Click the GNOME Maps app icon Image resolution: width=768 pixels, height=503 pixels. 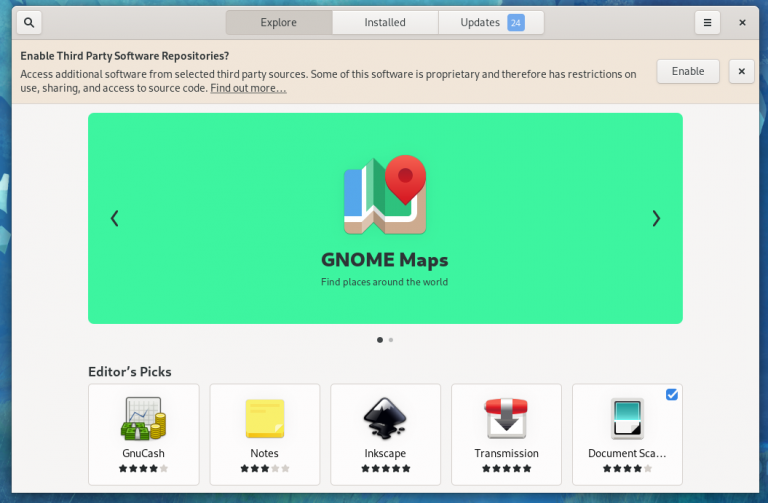(385, 195)
